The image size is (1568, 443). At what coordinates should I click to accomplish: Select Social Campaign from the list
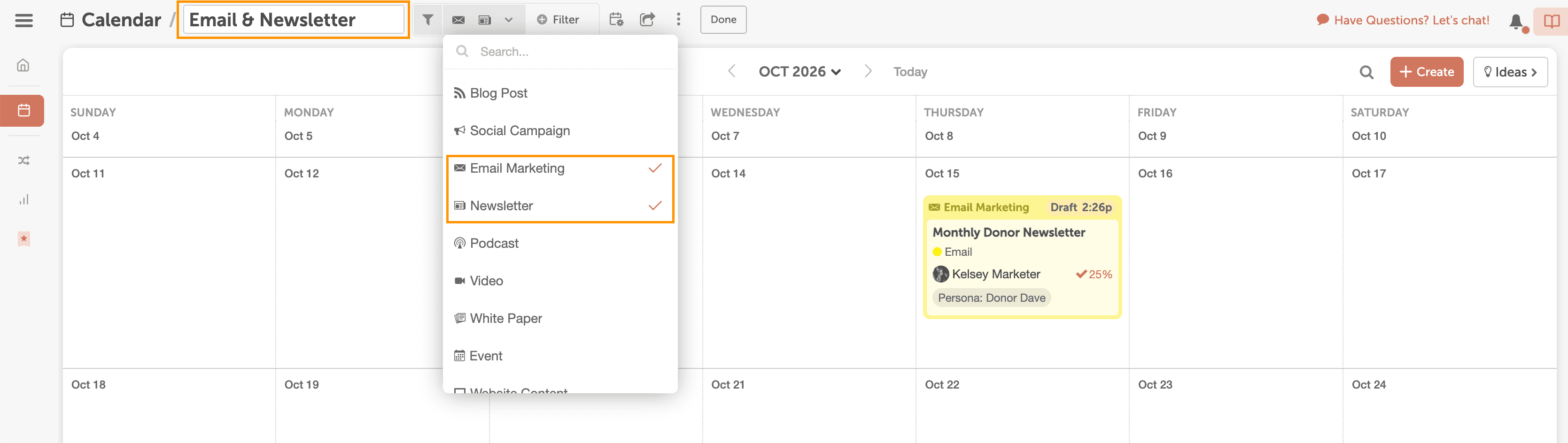pyautogui.click(x=519, y=130)
